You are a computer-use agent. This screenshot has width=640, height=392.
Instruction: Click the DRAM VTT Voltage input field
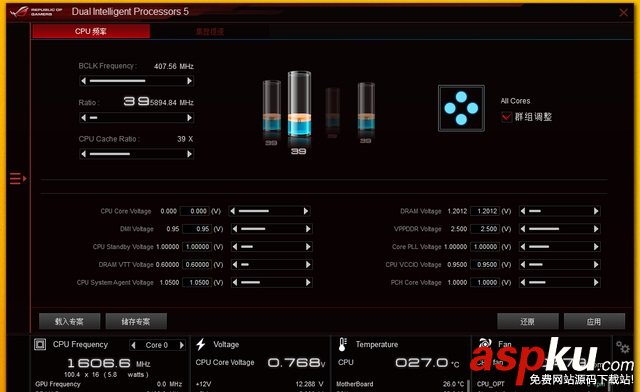[x=197, y=265]
